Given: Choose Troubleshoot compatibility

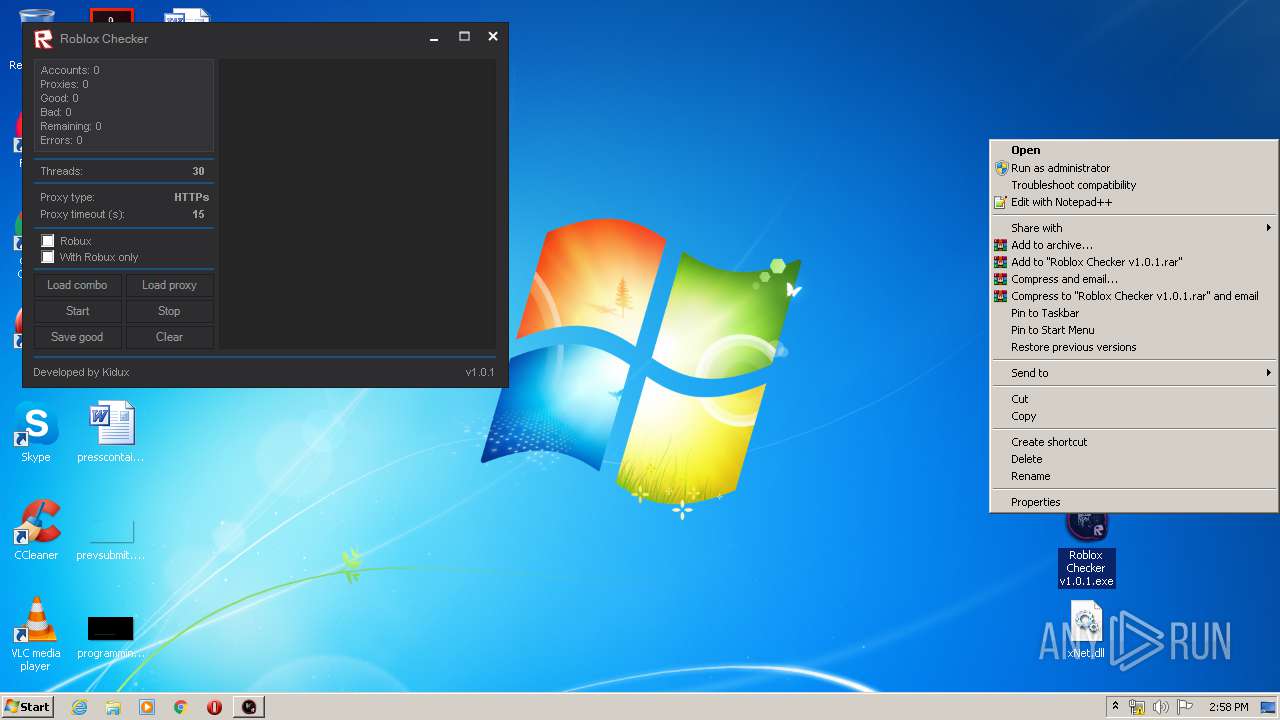Looking at the screenshot, I should [x=1134, y=185].
